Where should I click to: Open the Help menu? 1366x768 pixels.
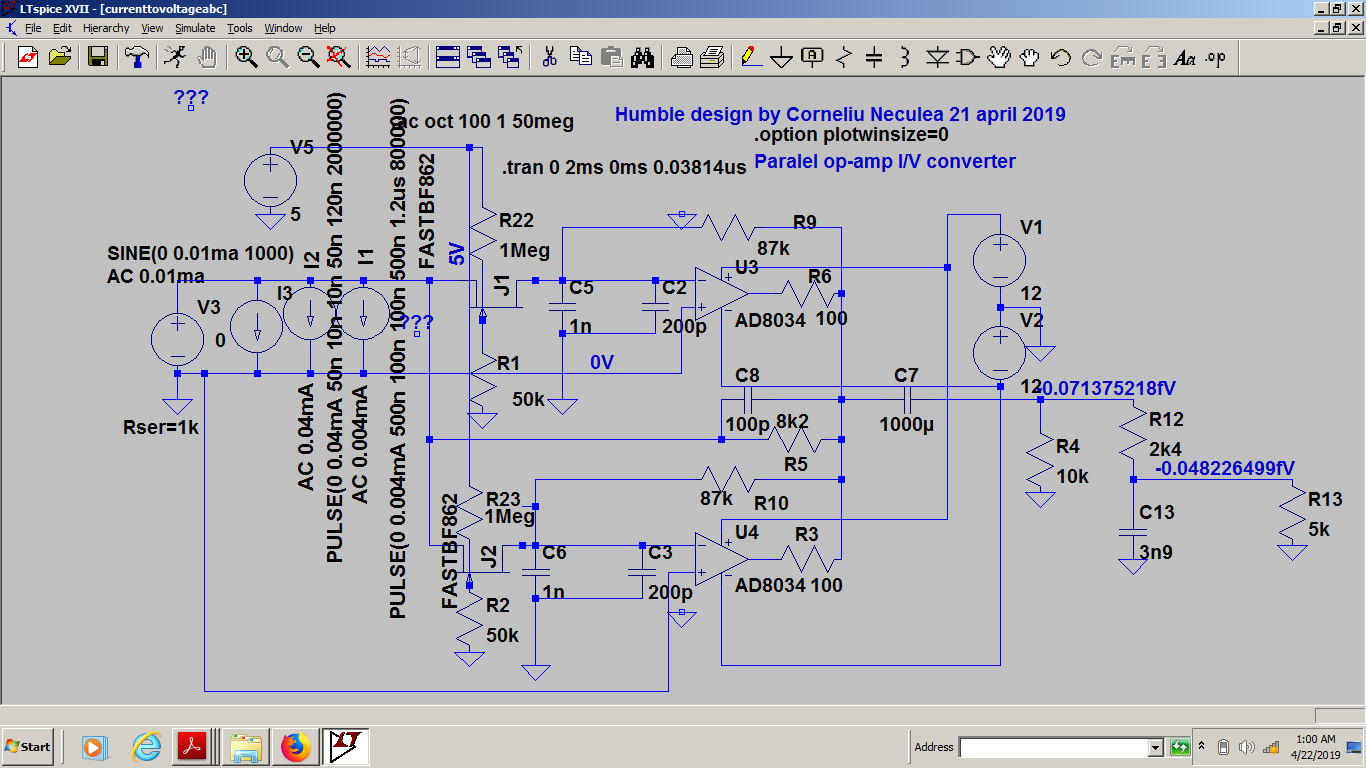pos(325,28)
